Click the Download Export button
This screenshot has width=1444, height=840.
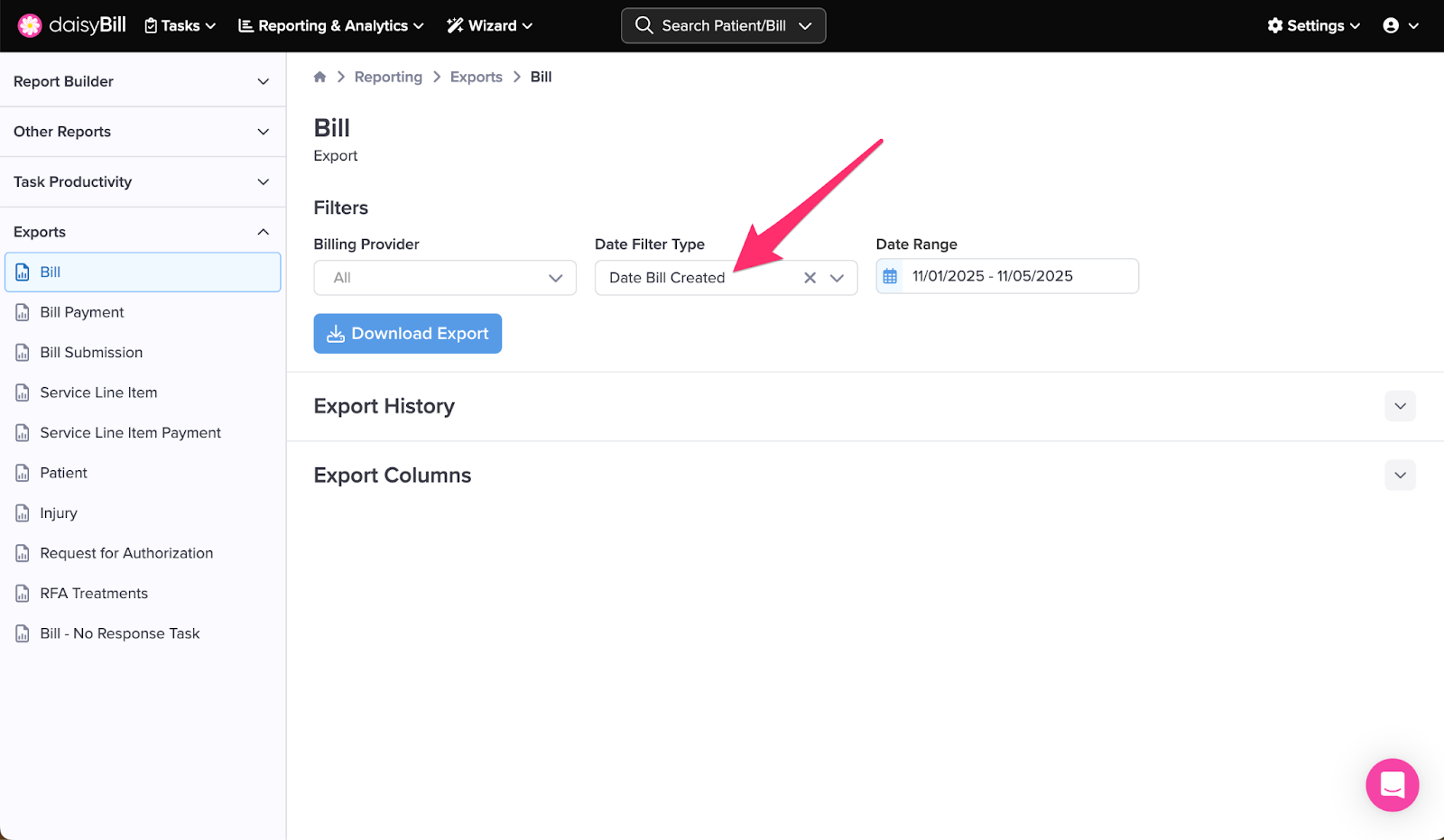click(407, 334)
